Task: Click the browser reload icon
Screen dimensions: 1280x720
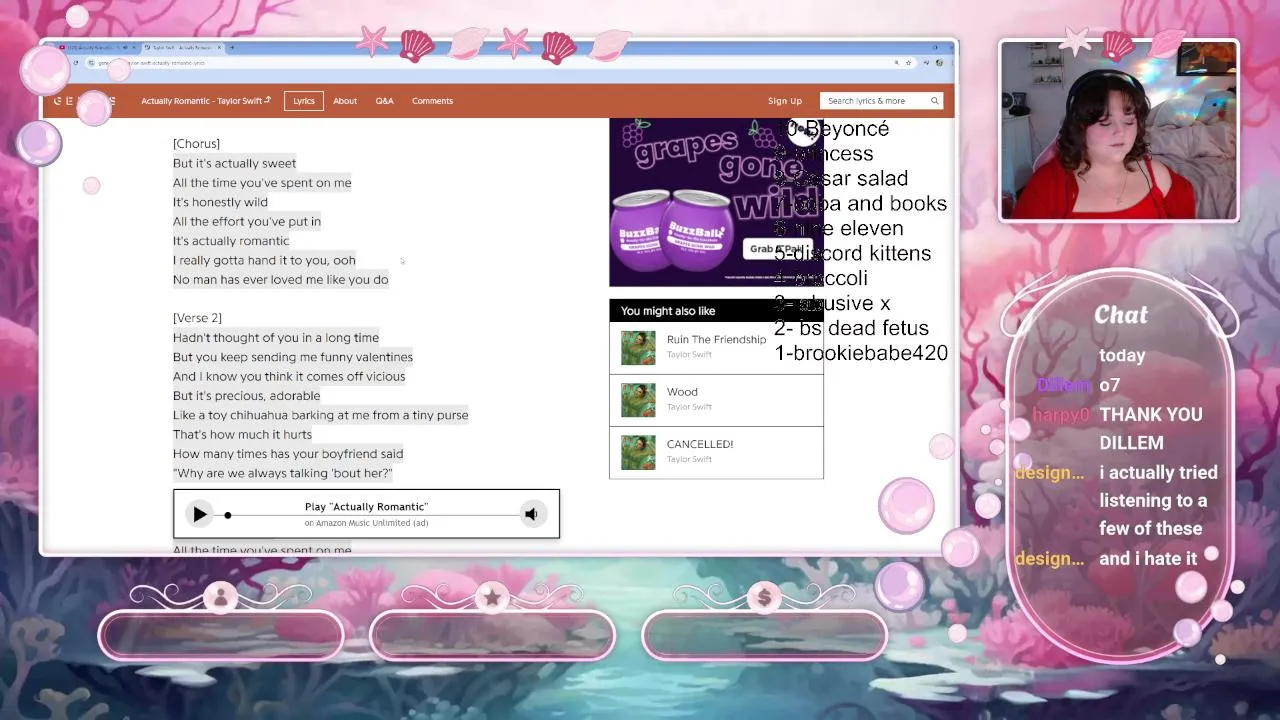Action: tap(75, 63)
